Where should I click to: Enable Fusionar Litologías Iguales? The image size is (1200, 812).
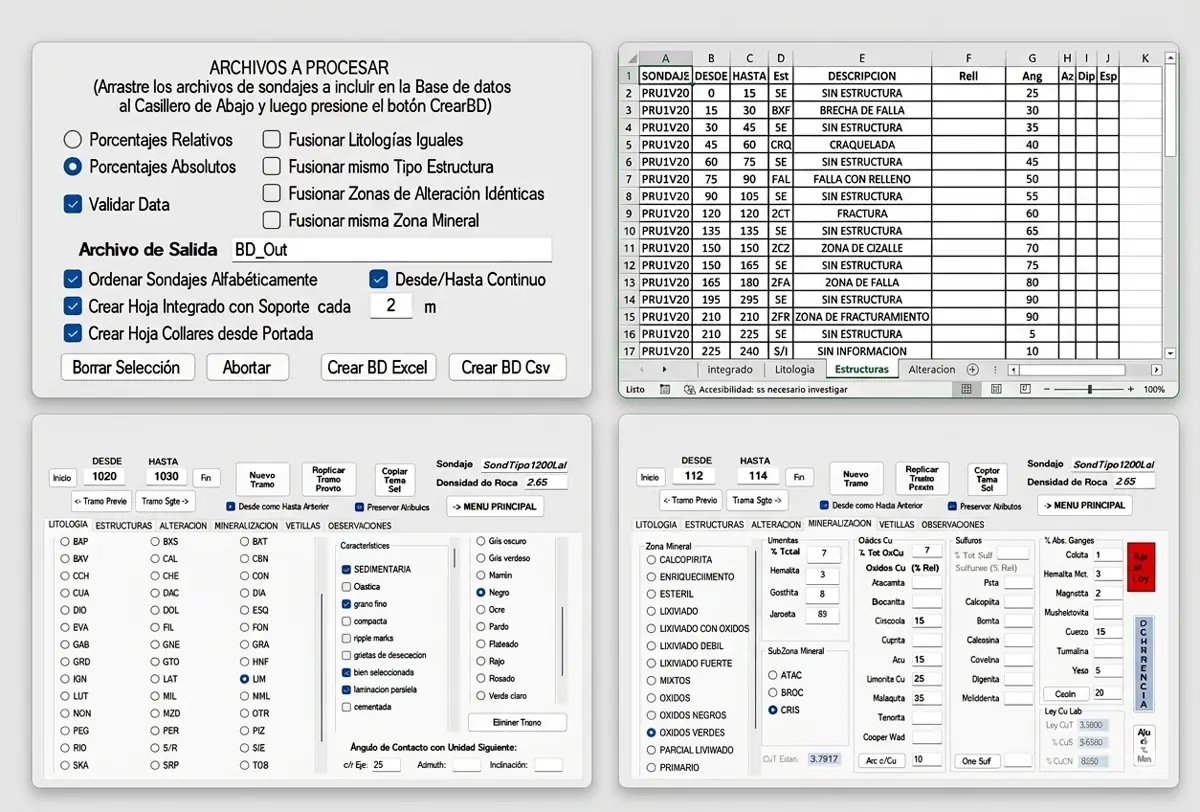pos(271,140)
